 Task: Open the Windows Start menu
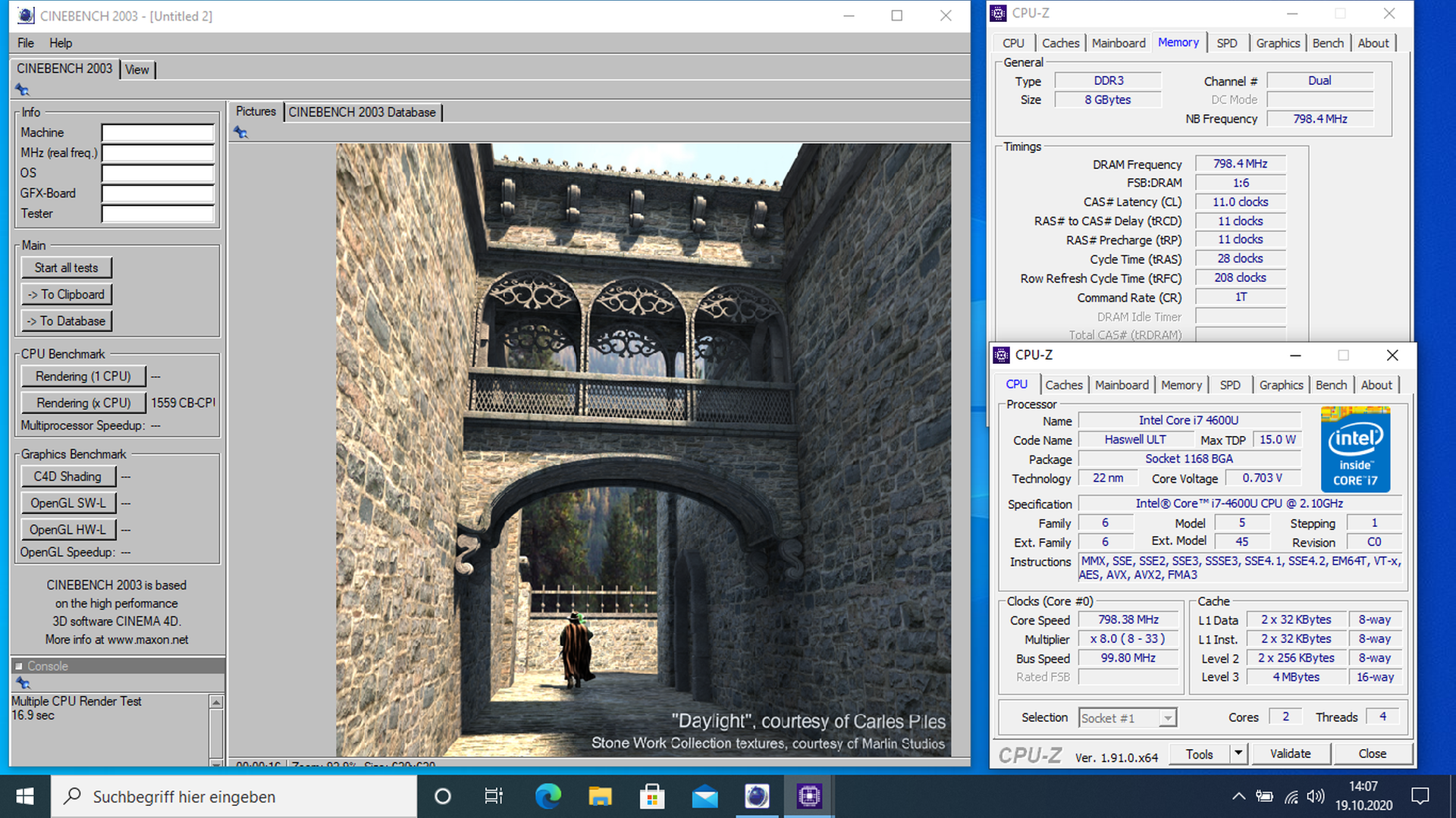(x=25, y=796)
